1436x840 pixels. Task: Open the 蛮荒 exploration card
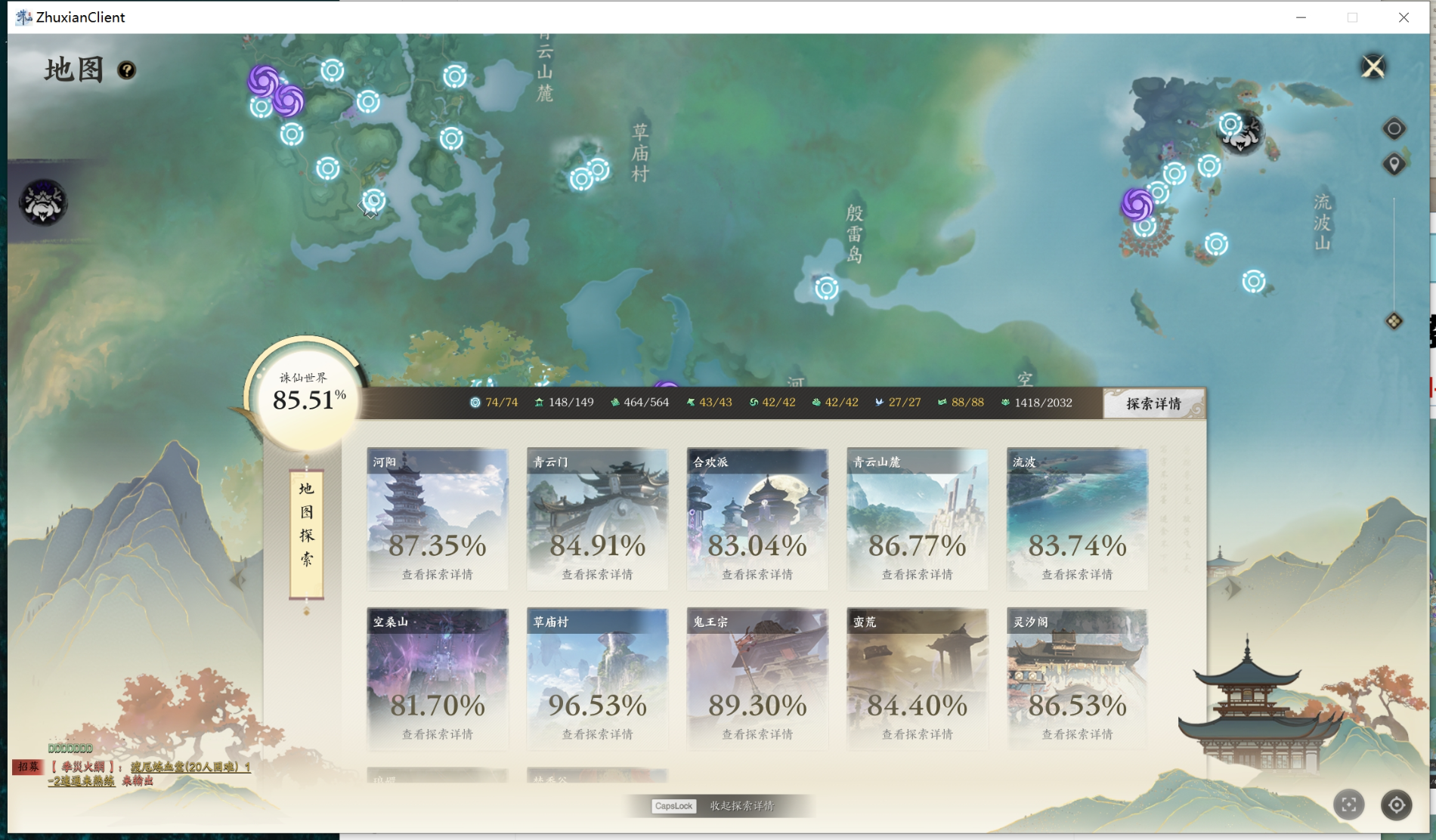(x=918, y=679)
